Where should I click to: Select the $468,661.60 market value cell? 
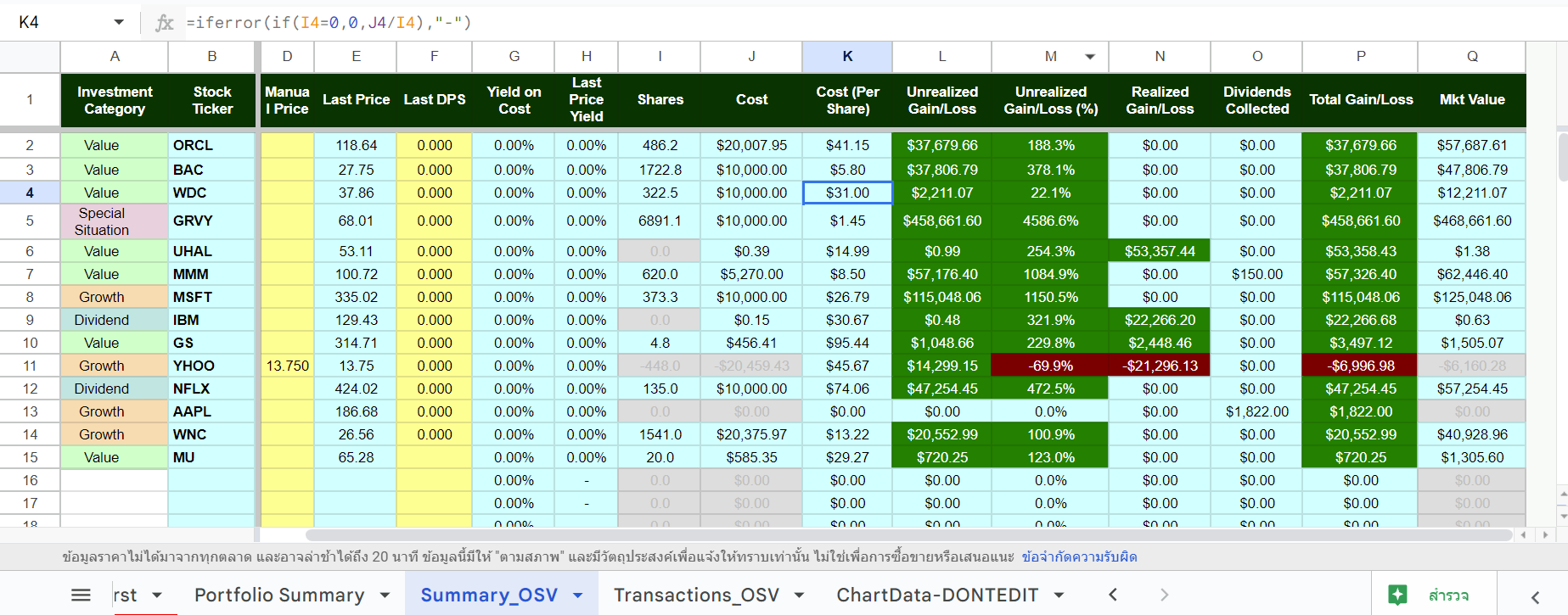click(1472, 221)
